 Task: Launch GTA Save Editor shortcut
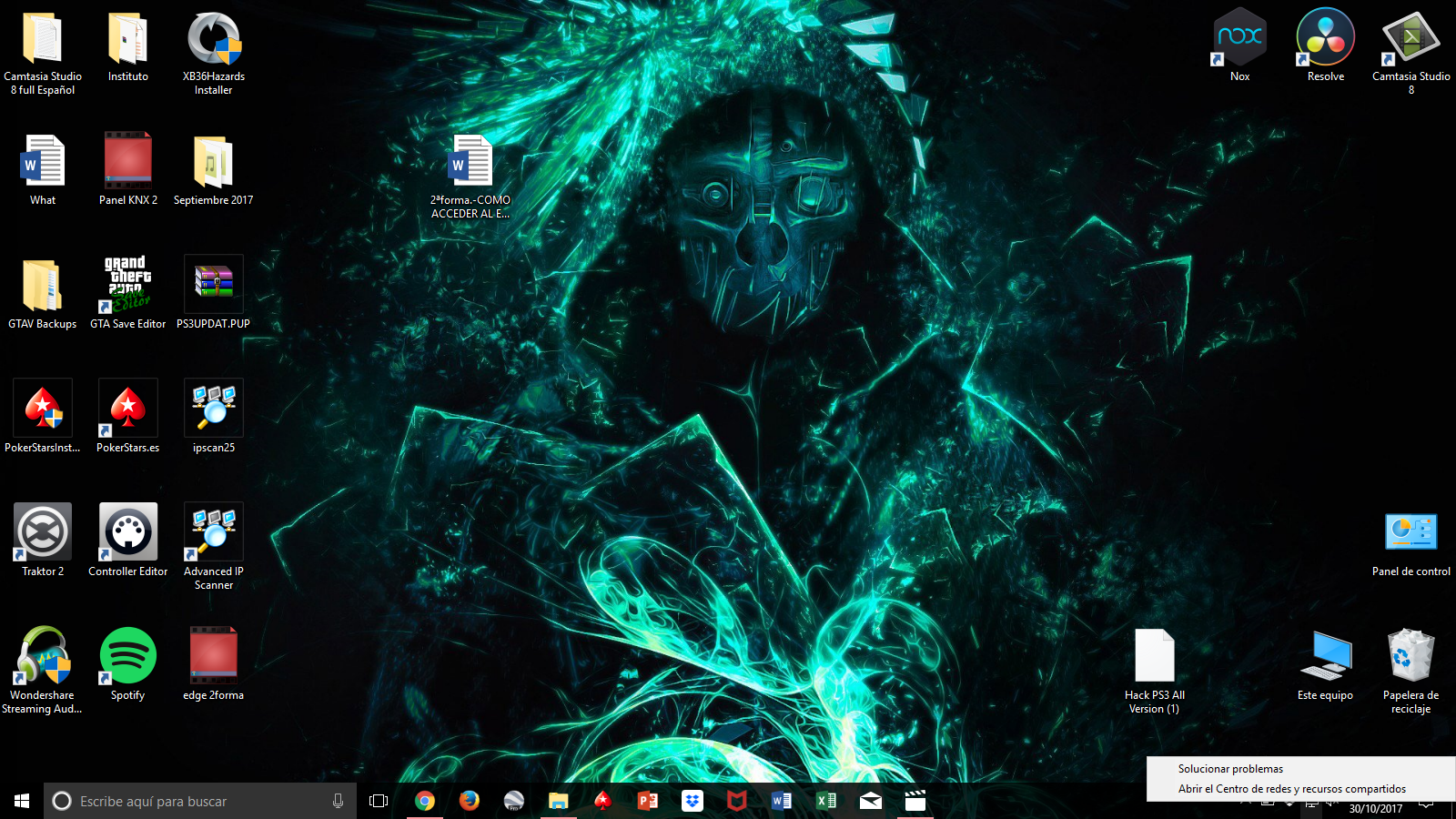pos(128,294)
